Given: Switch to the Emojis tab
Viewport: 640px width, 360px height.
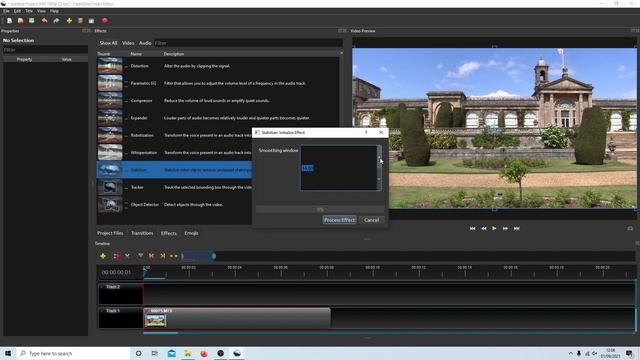Looking at the screenshot, I should coord(191,233).
